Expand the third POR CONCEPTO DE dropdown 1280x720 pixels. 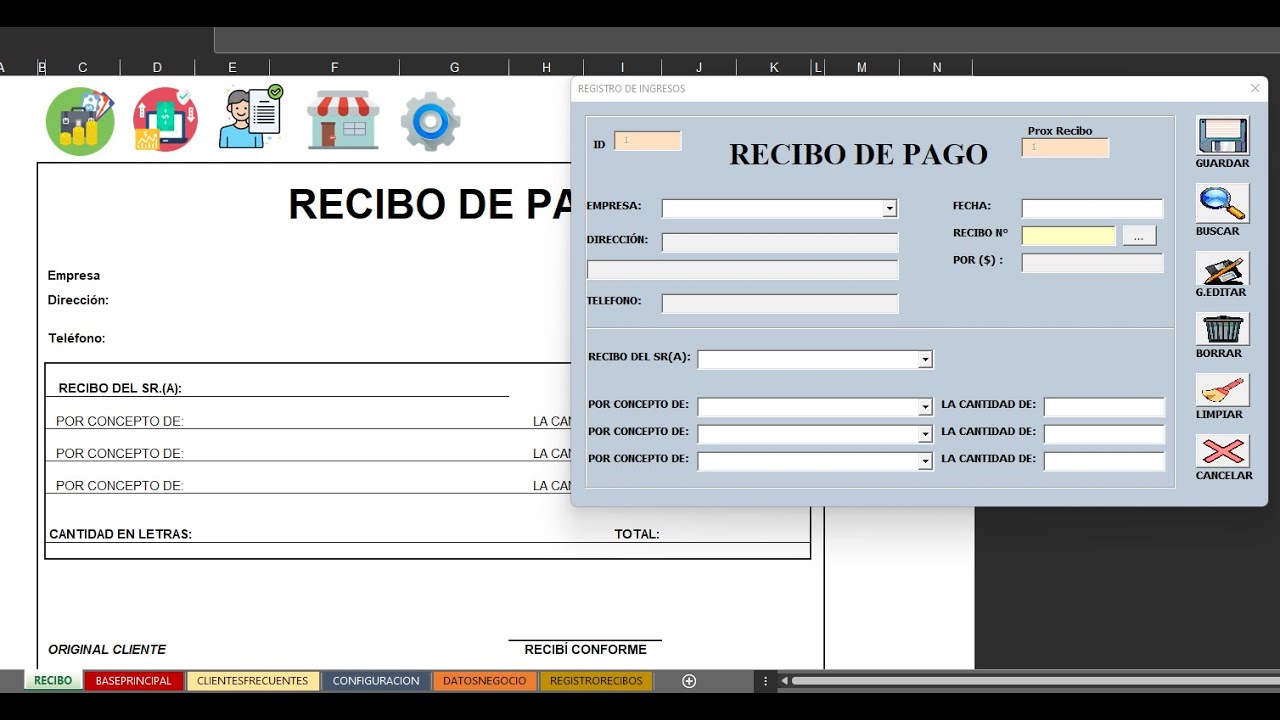pyautogui.click(x=925, y=461)
